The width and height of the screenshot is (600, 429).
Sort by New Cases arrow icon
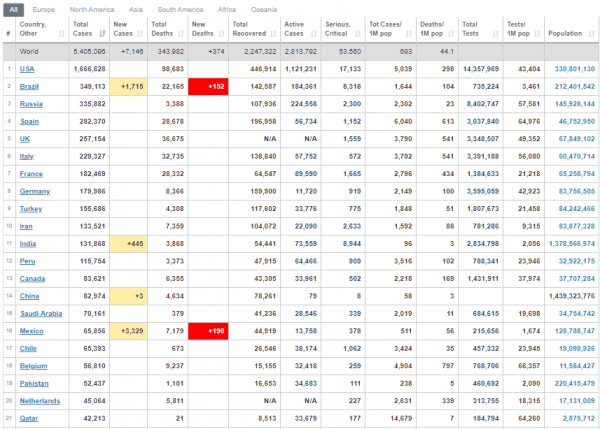(x=140, y=34)
